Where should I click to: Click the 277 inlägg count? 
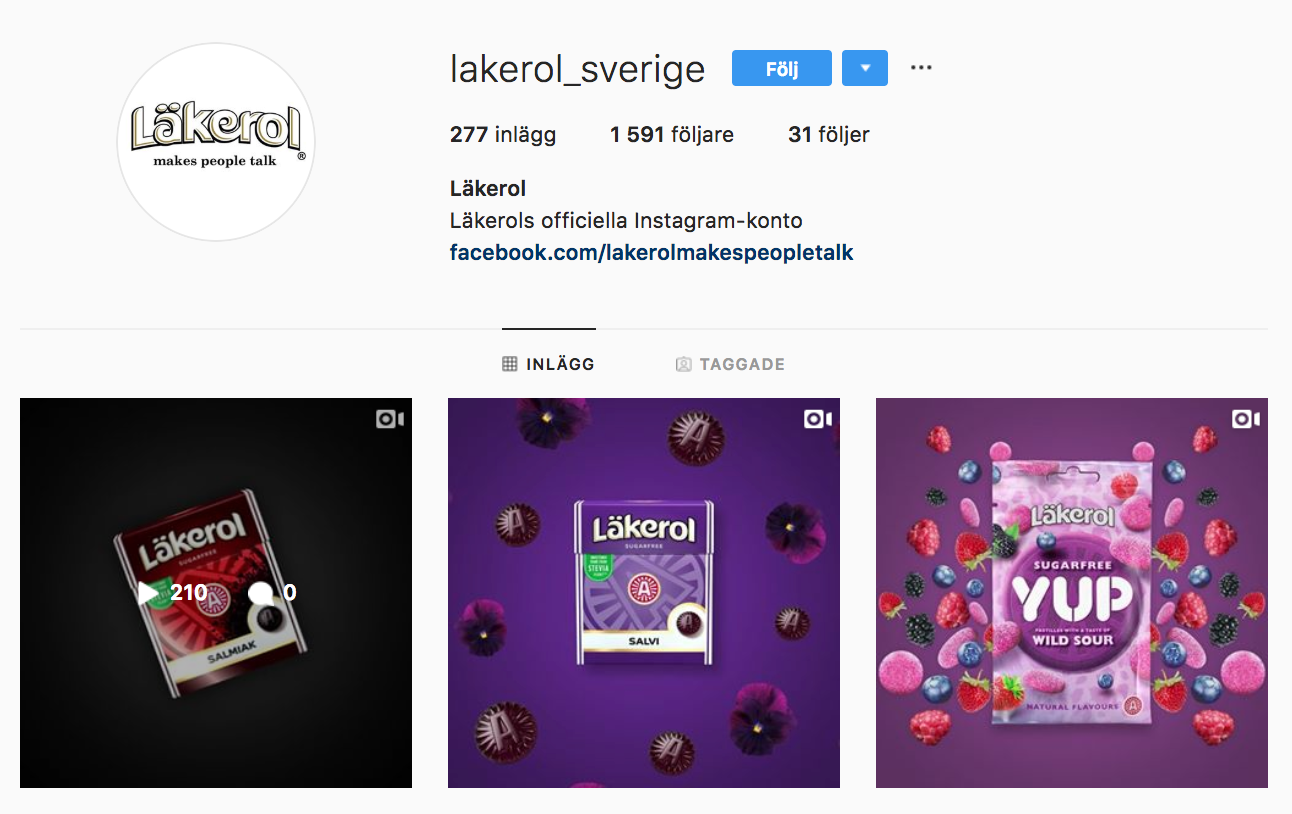pyautogui.click(x=503, y=134)
